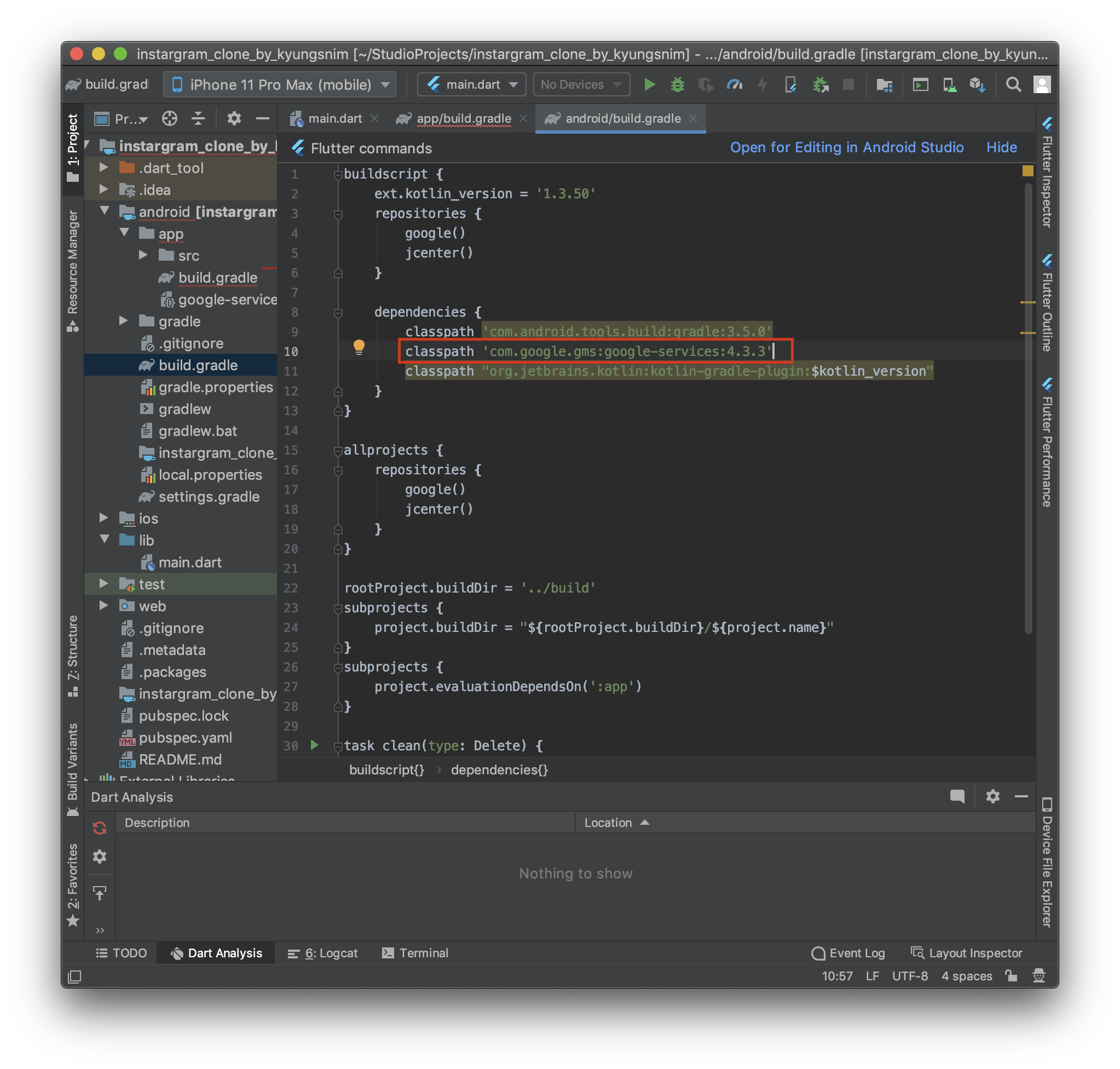The width and height of the screenshot is (1120, 1069).
Task: Click the lightbulb intention icon on line 10
Action: click(x=359, y=347)
